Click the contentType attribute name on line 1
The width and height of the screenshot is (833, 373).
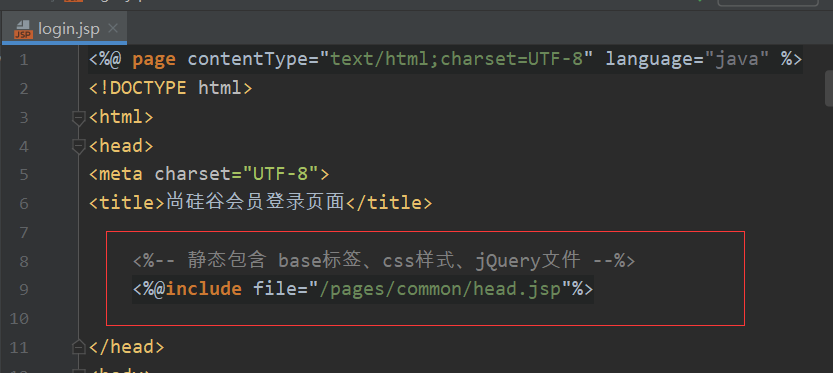click(247, 59)
